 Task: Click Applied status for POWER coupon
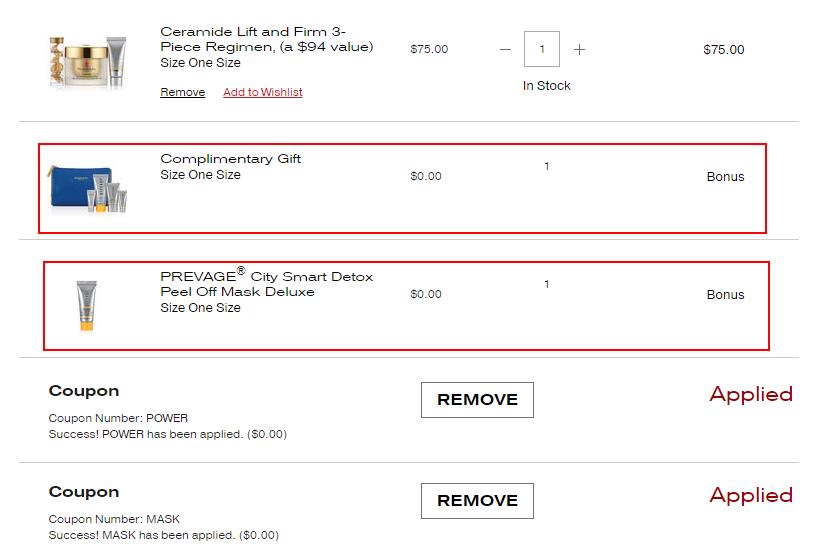750,394
